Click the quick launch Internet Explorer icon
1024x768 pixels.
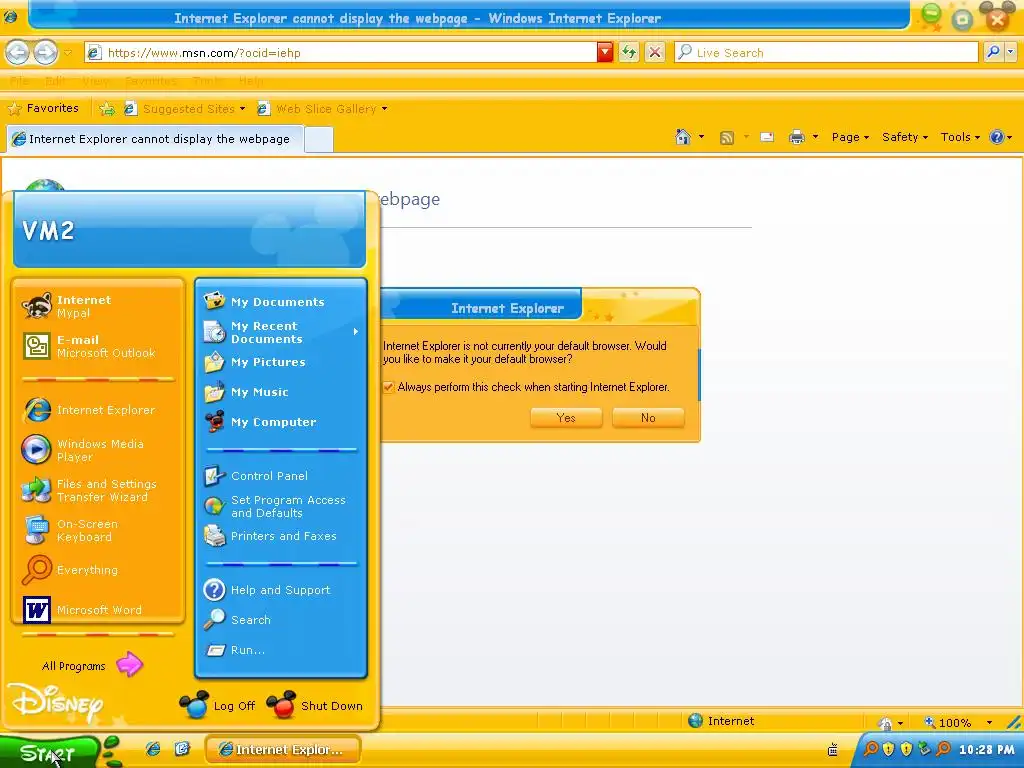coord(153,749)
